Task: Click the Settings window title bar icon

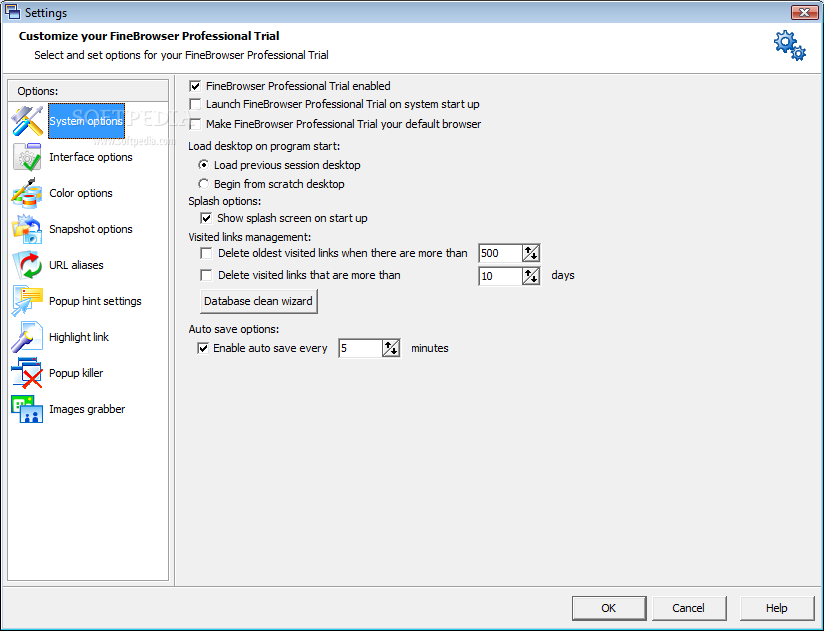Action: [x=12, y=12]
